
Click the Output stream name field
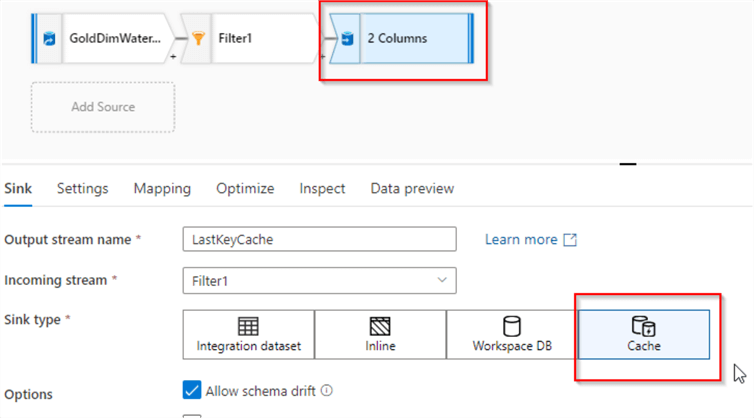coord(320,240)
